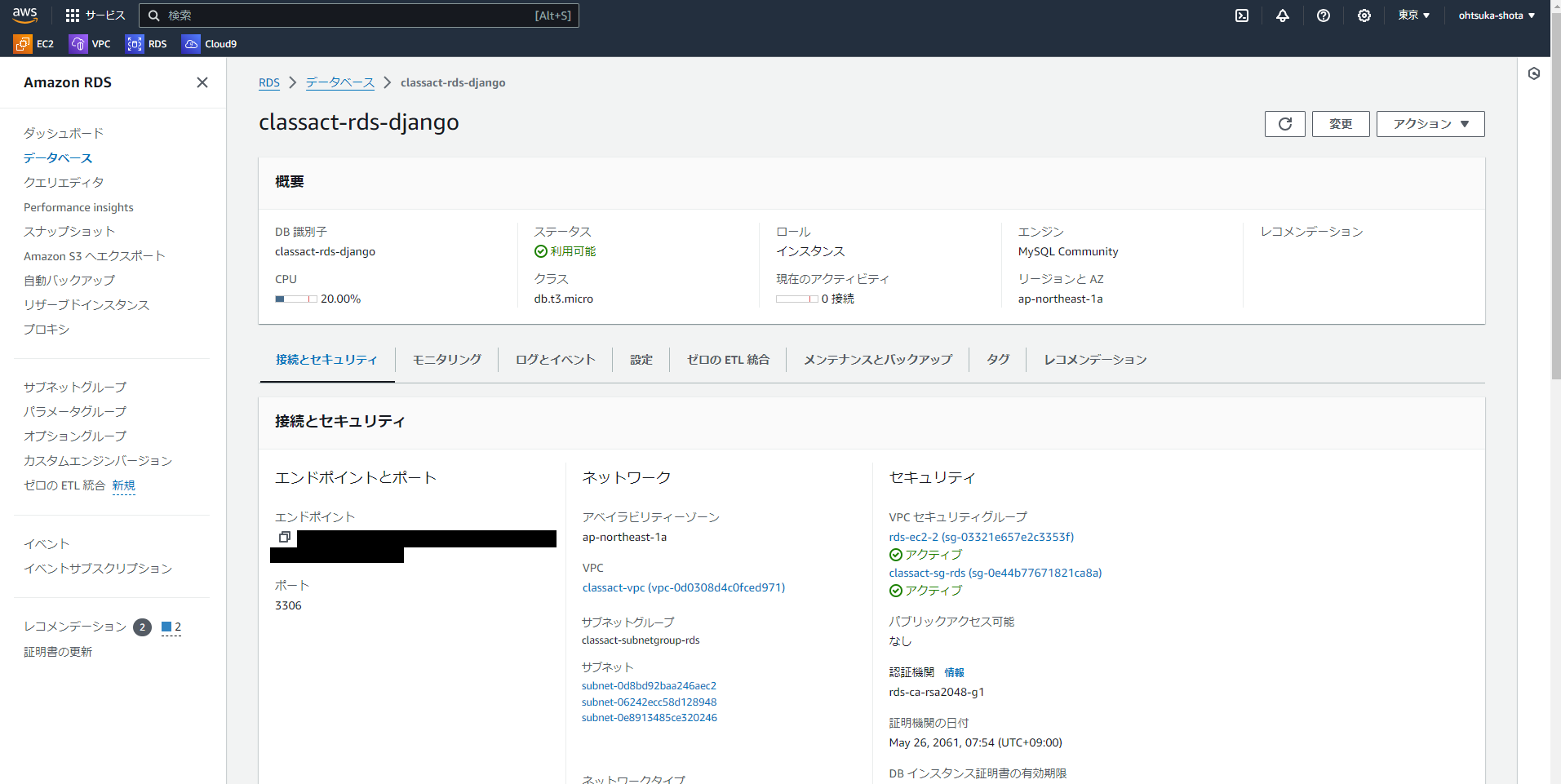Click the recommendations count badge 2
The height and width of the screenshot is (784, 1561).
click(x=142, y=627)
